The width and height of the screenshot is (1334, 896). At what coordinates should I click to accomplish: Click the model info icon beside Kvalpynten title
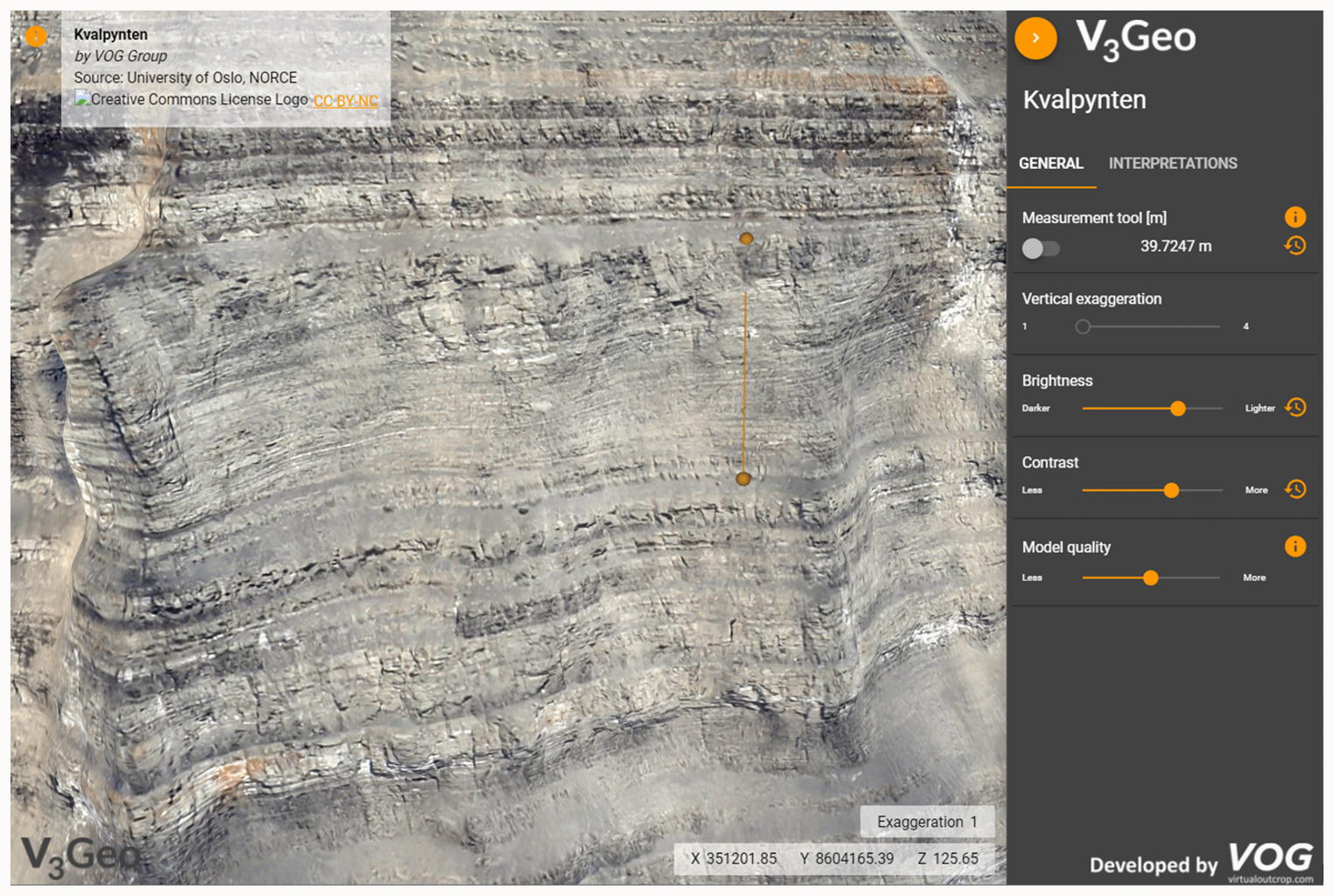36,36
